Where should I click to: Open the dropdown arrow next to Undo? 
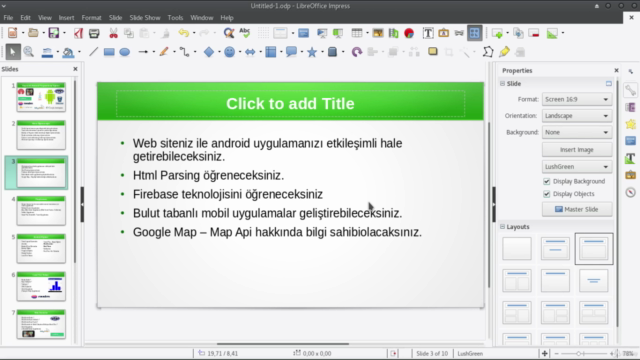(x=194, y=33)
